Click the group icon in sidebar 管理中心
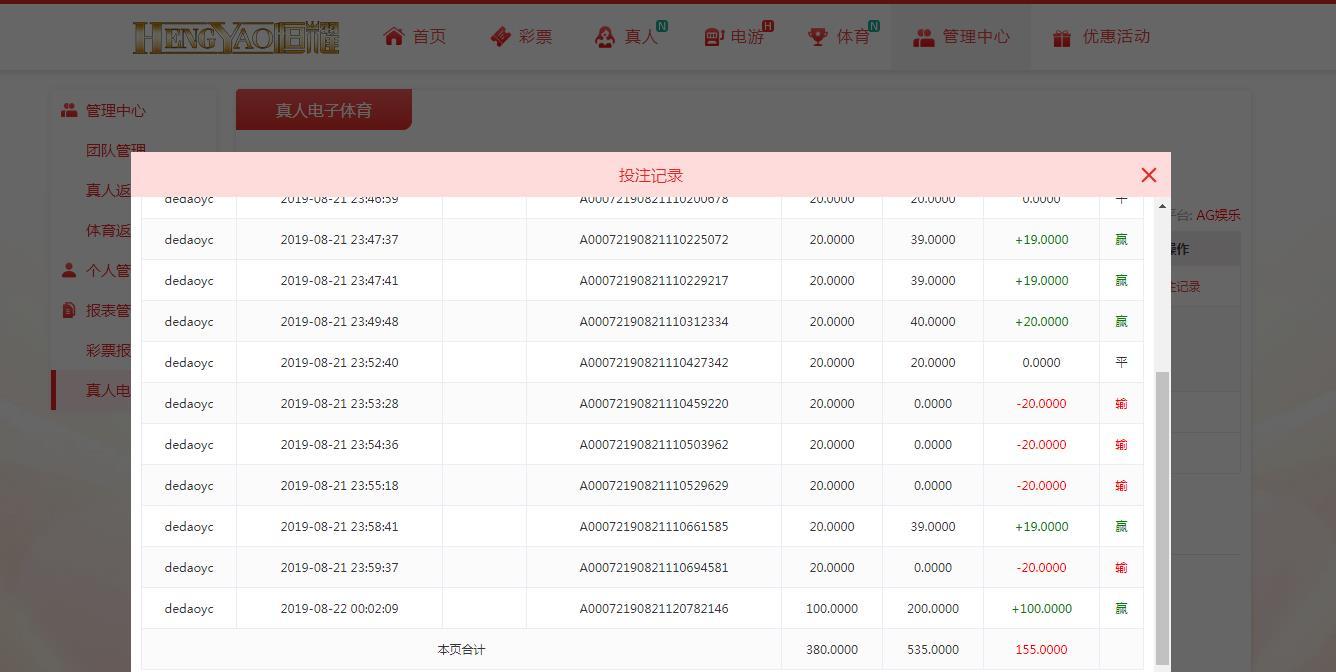Screen dimensions: 1336x672 tap(69, 110)
